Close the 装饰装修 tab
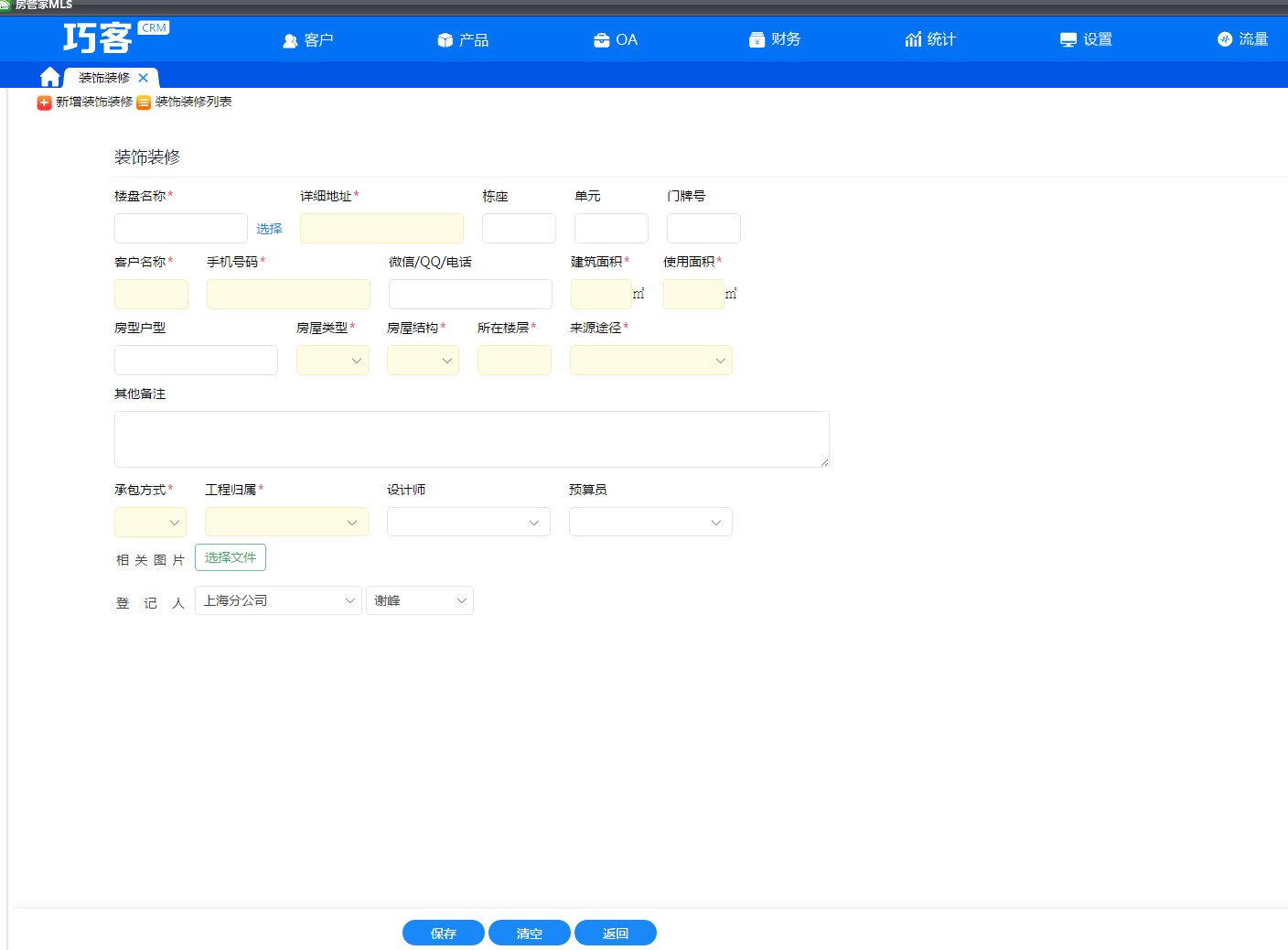Image resolution: width=1288 pixels, height=950 pixels. pos(143,78)
